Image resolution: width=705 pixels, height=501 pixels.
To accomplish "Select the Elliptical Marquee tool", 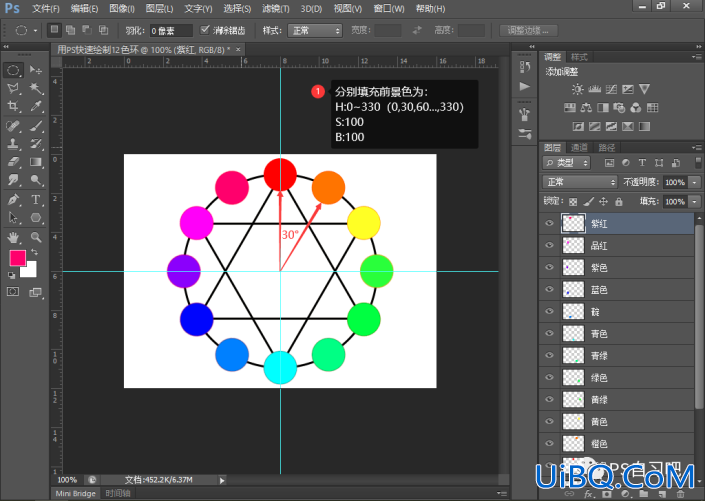I will point(13,70).
